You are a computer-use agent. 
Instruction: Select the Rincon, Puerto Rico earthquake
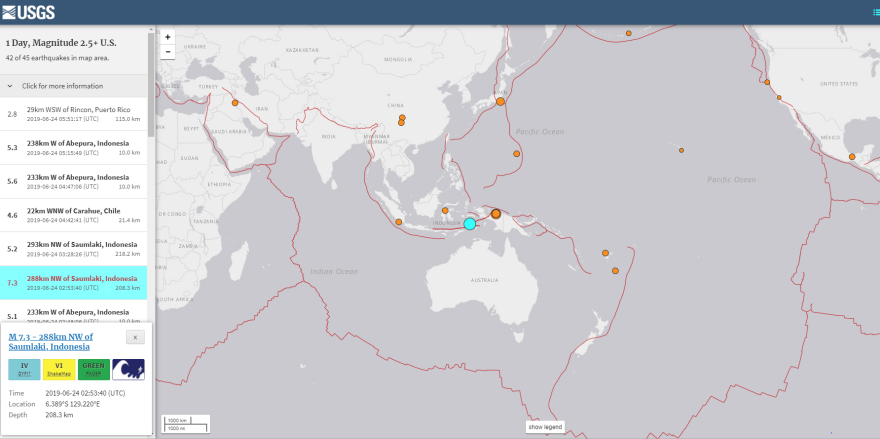pos(80,114)
